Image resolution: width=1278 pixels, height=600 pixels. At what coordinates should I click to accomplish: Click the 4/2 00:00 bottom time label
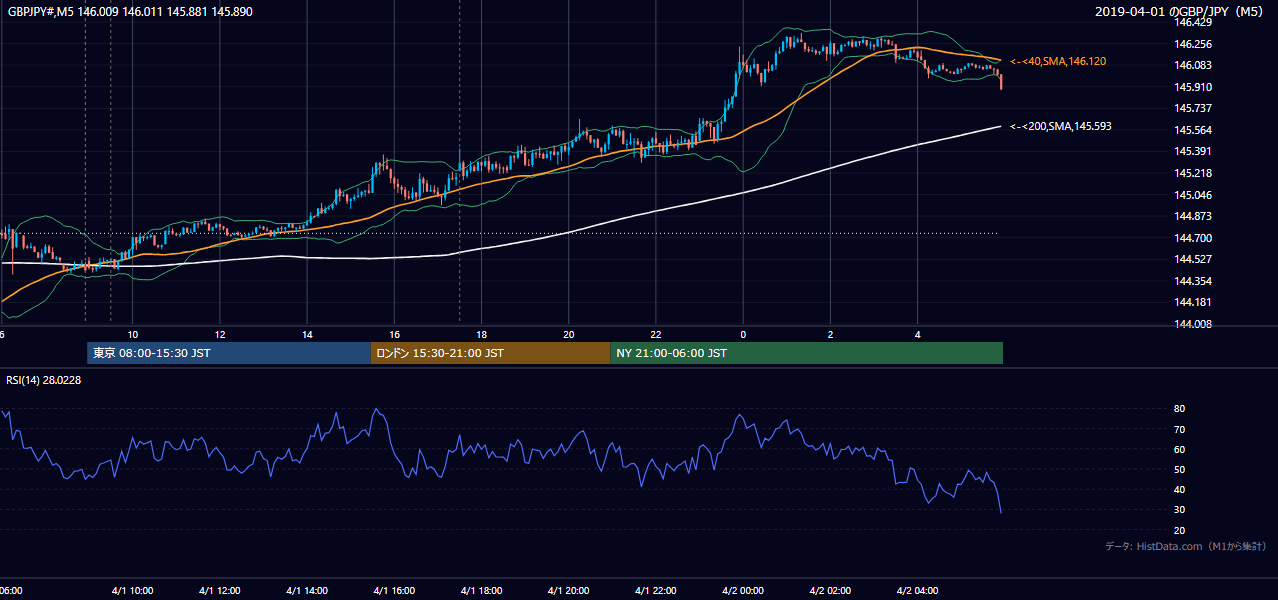[x=743, y=591]
